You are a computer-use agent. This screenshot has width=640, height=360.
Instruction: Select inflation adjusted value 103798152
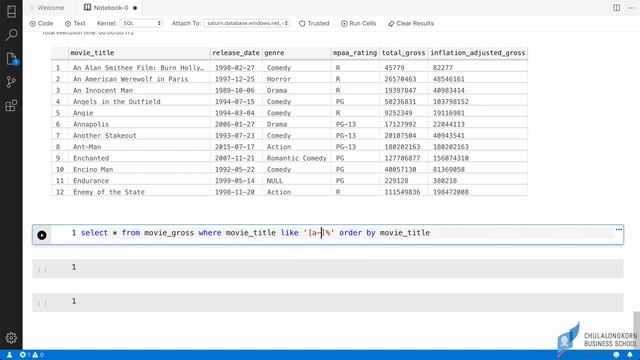[x=478, y=102]
